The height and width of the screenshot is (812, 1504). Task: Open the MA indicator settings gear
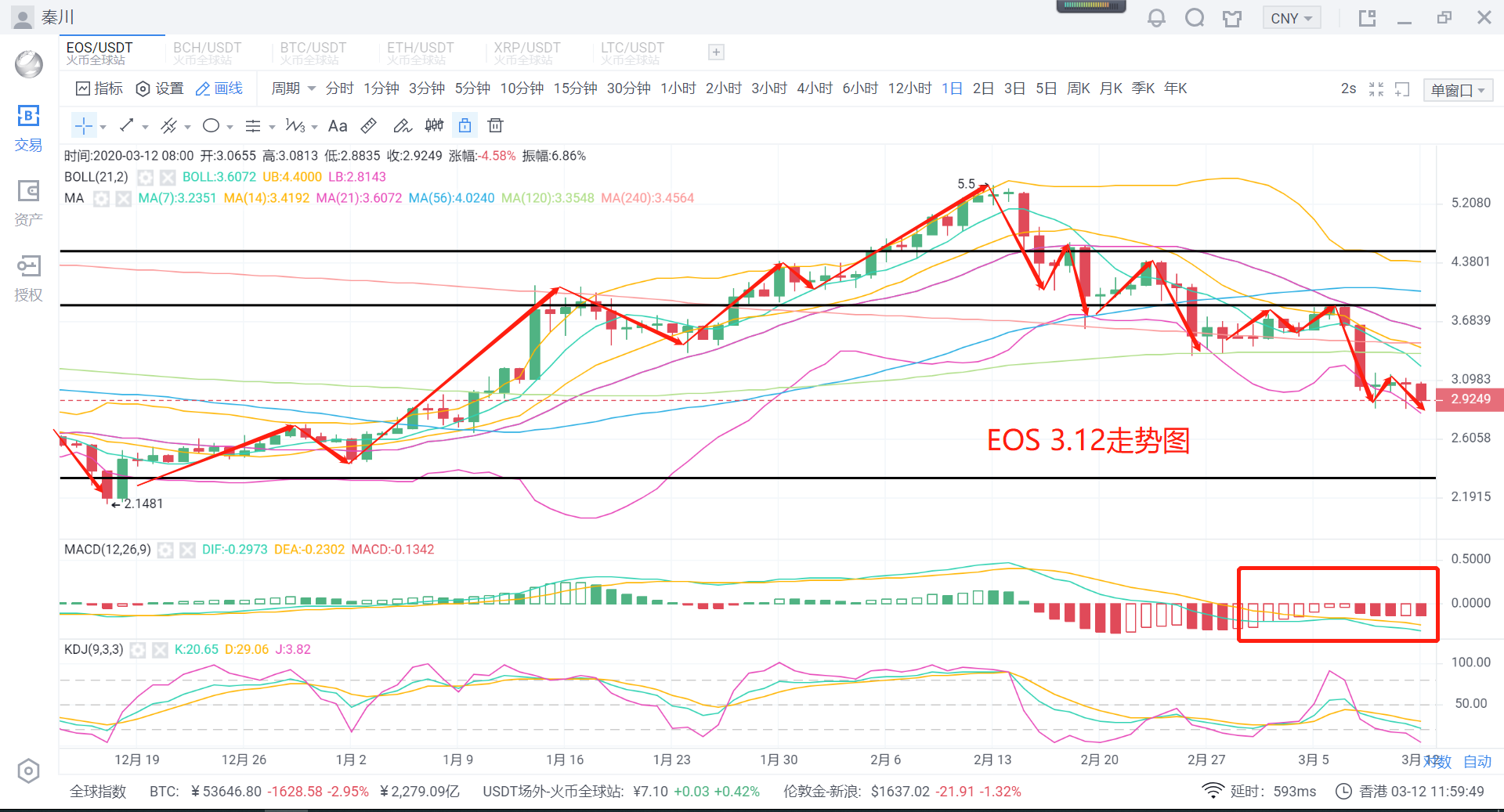tap(101, 198)
